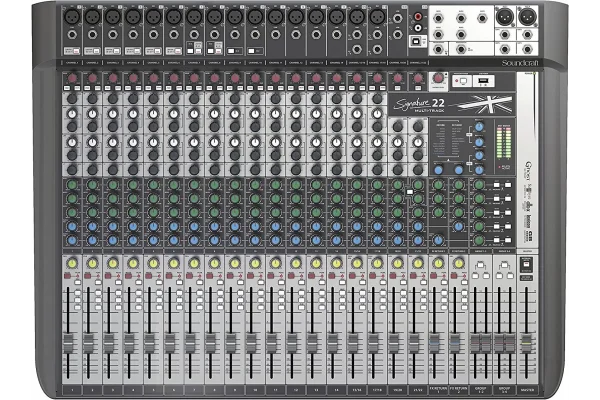
Task: Click the USB type-B port on rear panel
Action: coord(415,40)
